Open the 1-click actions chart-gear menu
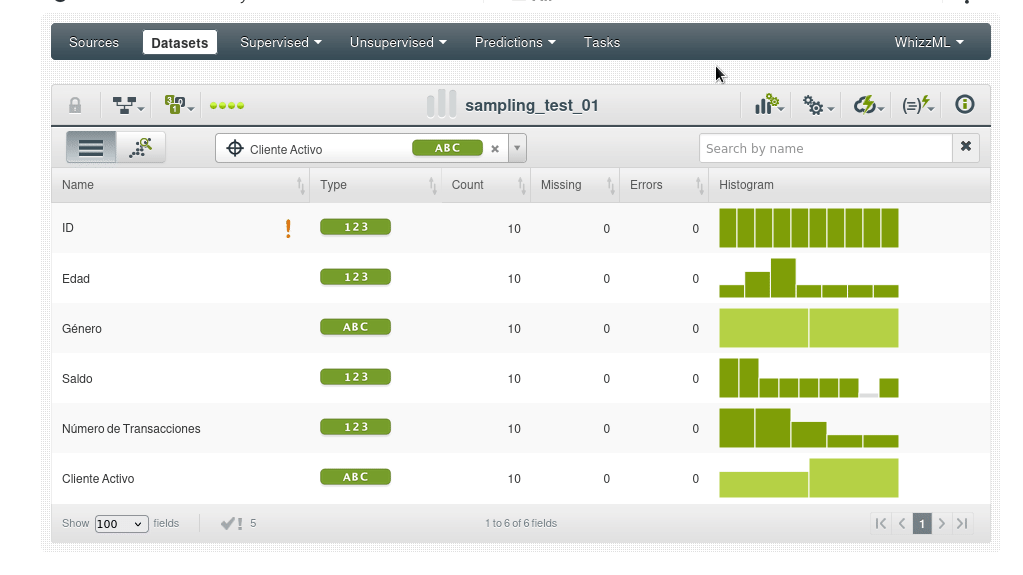1023x575 pixels. tap(768, 105)
